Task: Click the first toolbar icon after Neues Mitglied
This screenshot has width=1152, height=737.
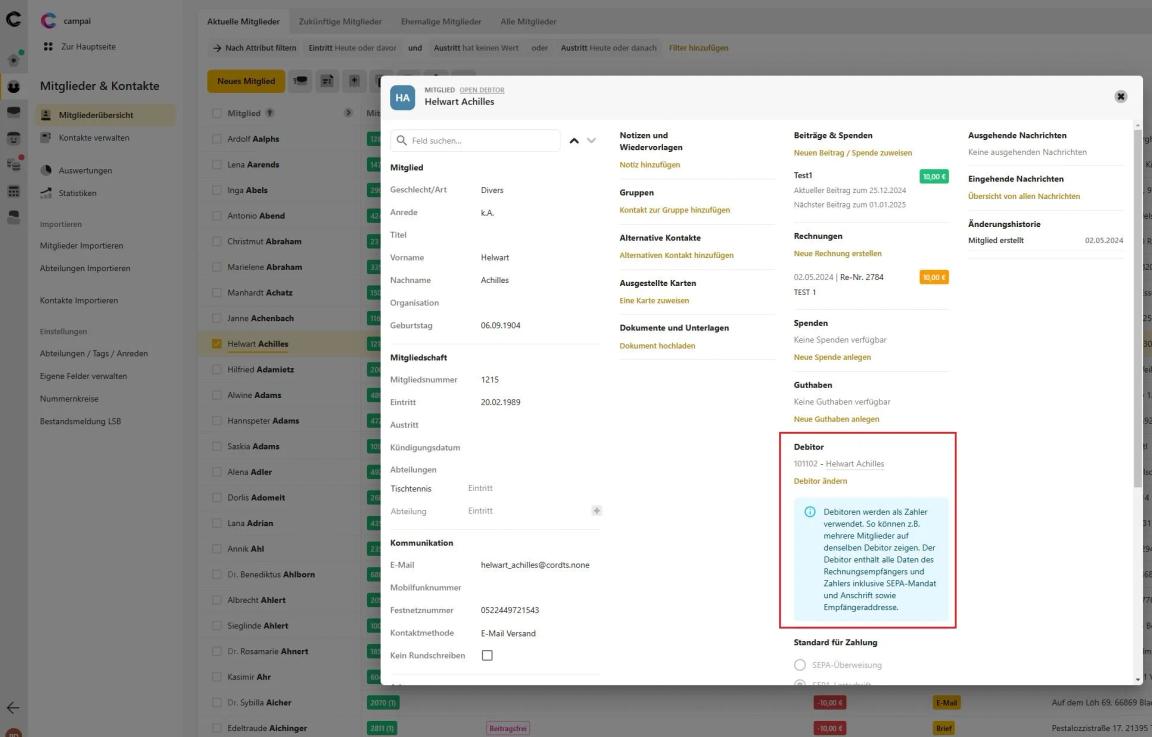Action: click(300, 81)
